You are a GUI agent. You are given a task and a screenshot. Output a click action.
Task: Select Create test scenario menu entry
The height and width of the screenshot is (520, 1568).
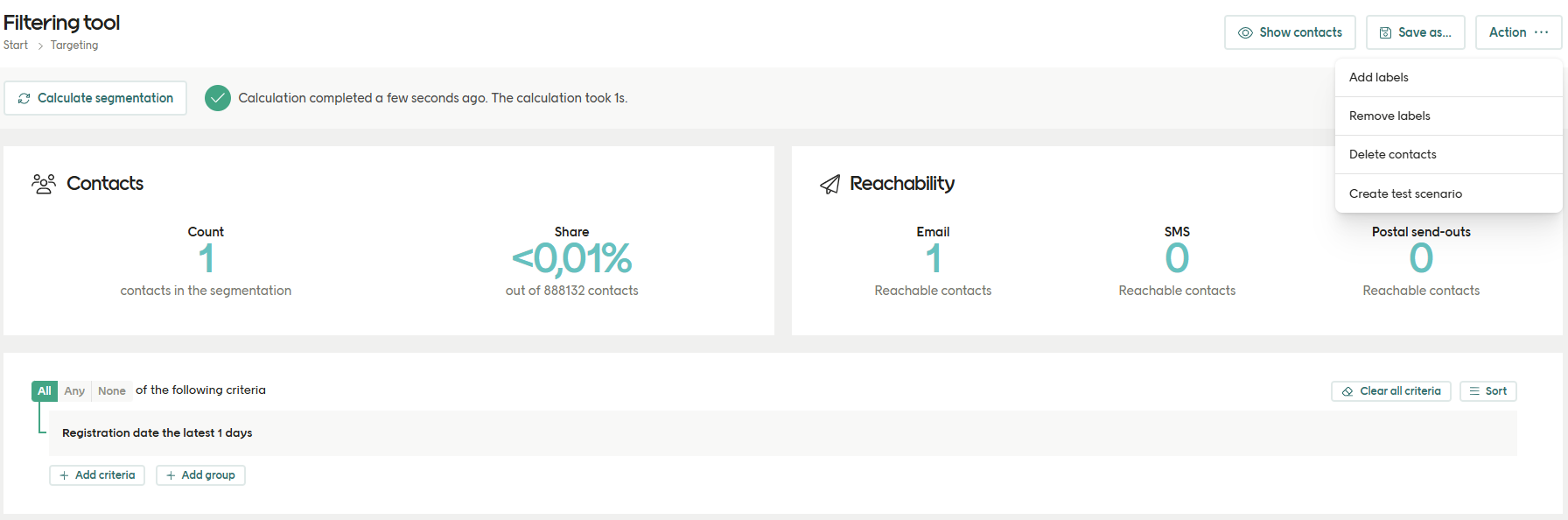[1405, 193]
